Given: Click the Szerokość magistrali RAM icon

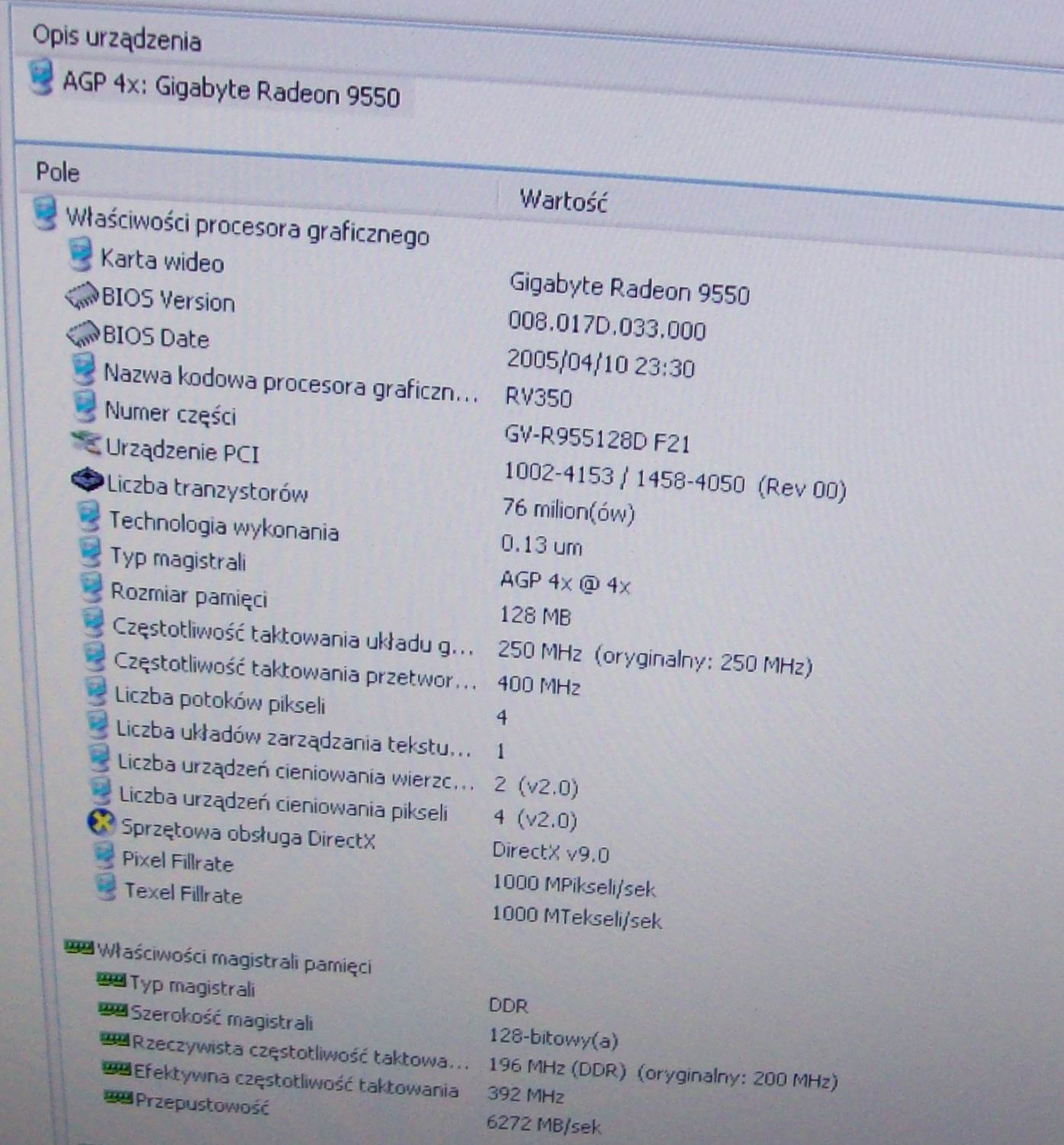Looking at the screenshot, I should pyautogui.click(x=113, y=1010).
